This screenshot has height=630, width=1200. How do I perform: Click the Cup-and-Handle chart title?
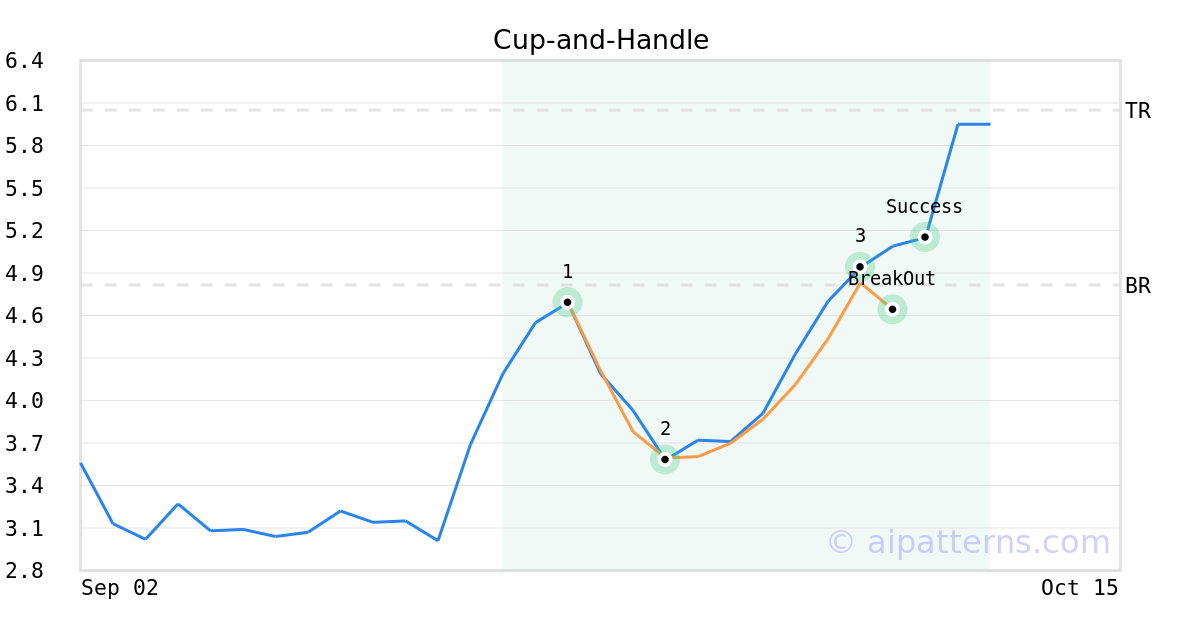(600, 40)
